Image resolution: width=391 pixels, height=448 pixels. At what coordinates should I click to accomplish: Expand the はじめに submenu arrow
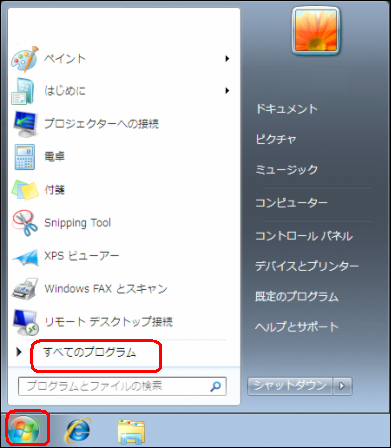[x=227, y=90]
